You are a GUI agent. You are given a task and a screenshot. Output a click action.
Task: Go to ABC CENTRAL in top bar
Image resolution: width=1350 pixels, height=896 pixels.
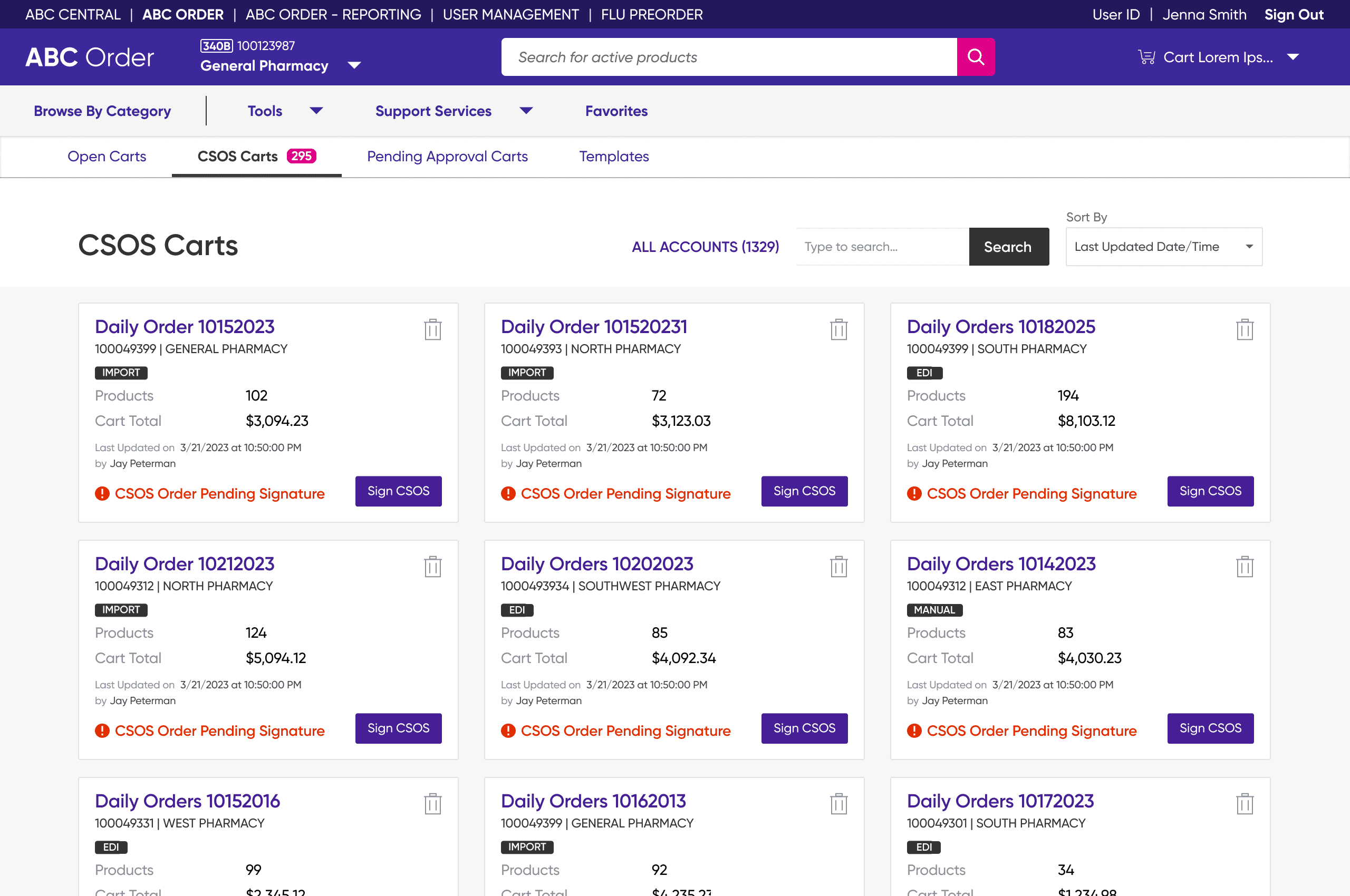(73, 14)
